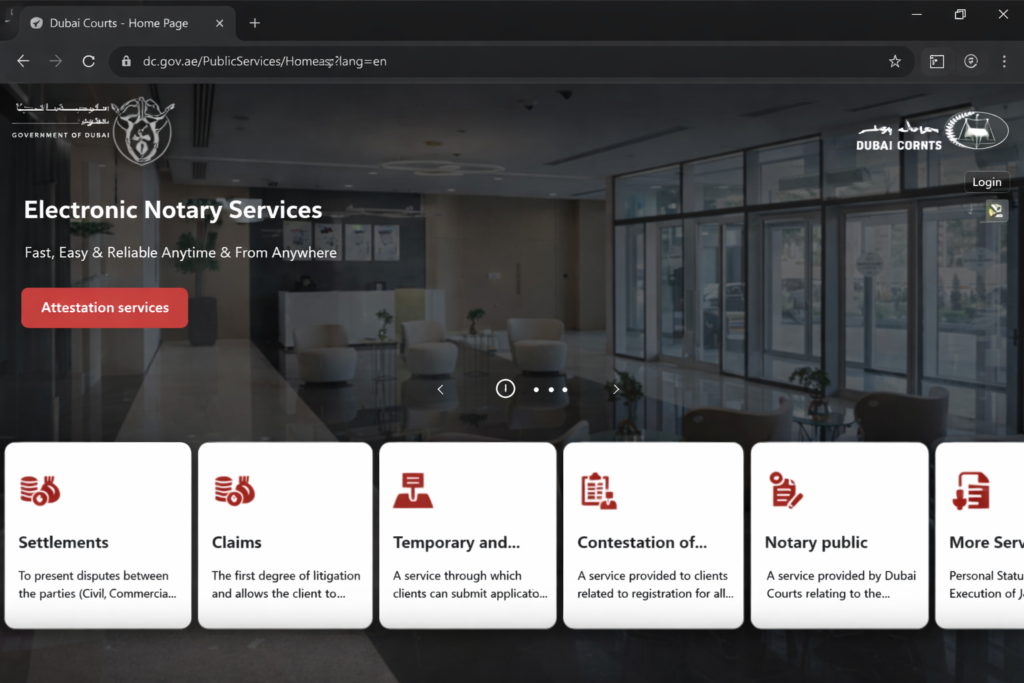Click the Settlements money bags icon
The height and width of the screenshot is (683, 1024).
tap(40, 490)
